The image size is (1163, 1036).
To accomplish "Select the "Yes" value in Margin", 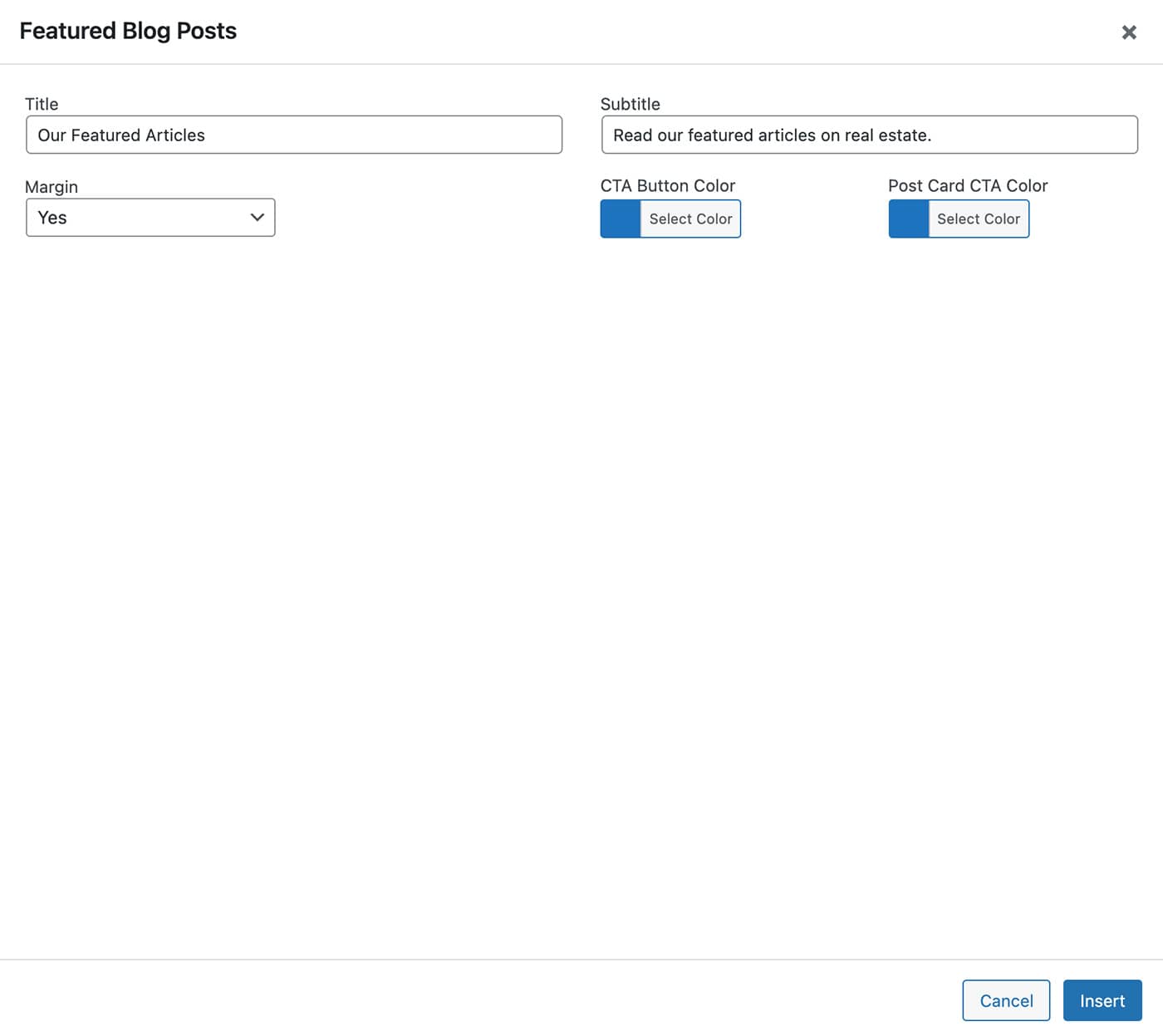I will (52, 218).
